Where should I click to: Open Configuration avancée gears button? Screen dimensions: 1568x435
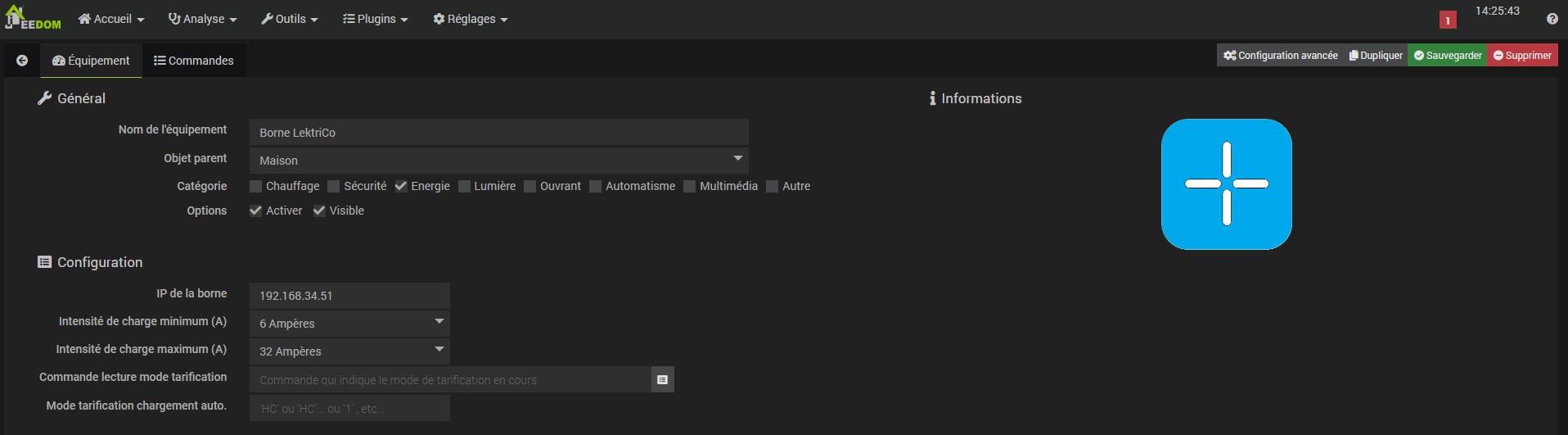coord(1280,56)
